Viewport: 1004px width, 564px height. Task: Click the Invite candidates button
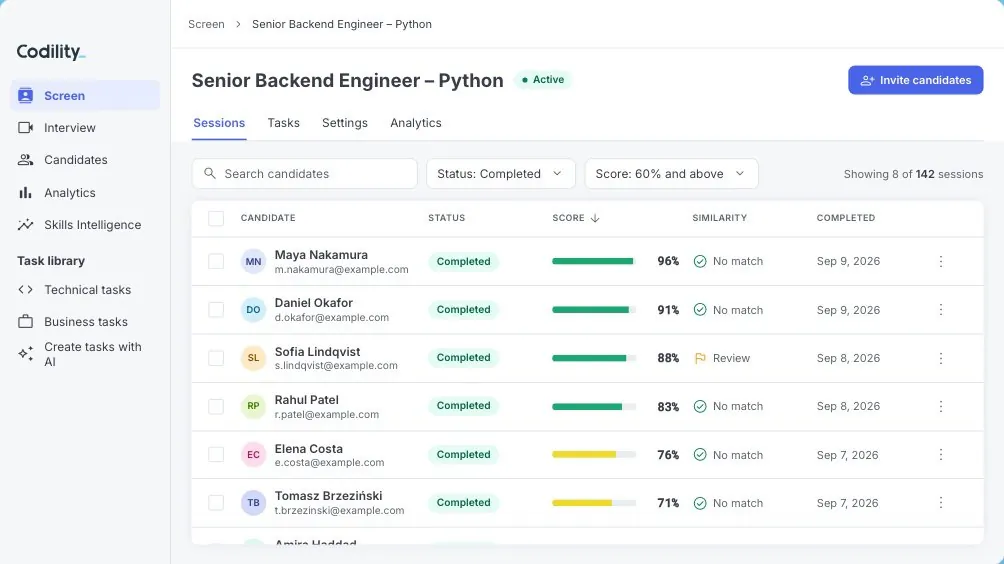point(916,80)
